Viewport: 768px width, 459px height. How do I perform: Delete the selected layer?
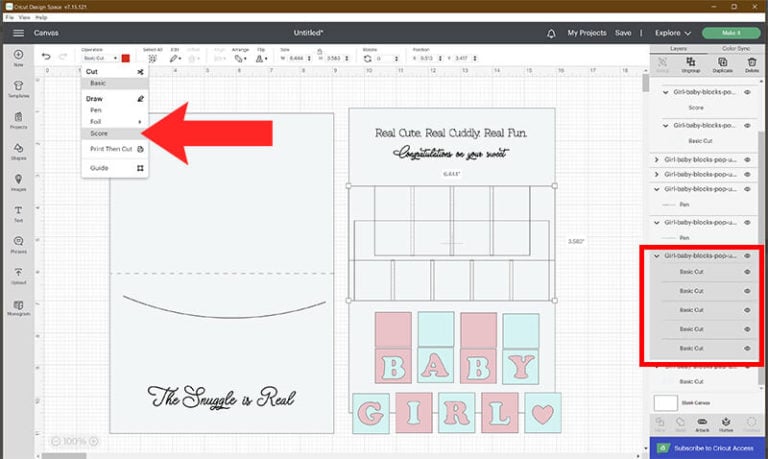point(752,64)
